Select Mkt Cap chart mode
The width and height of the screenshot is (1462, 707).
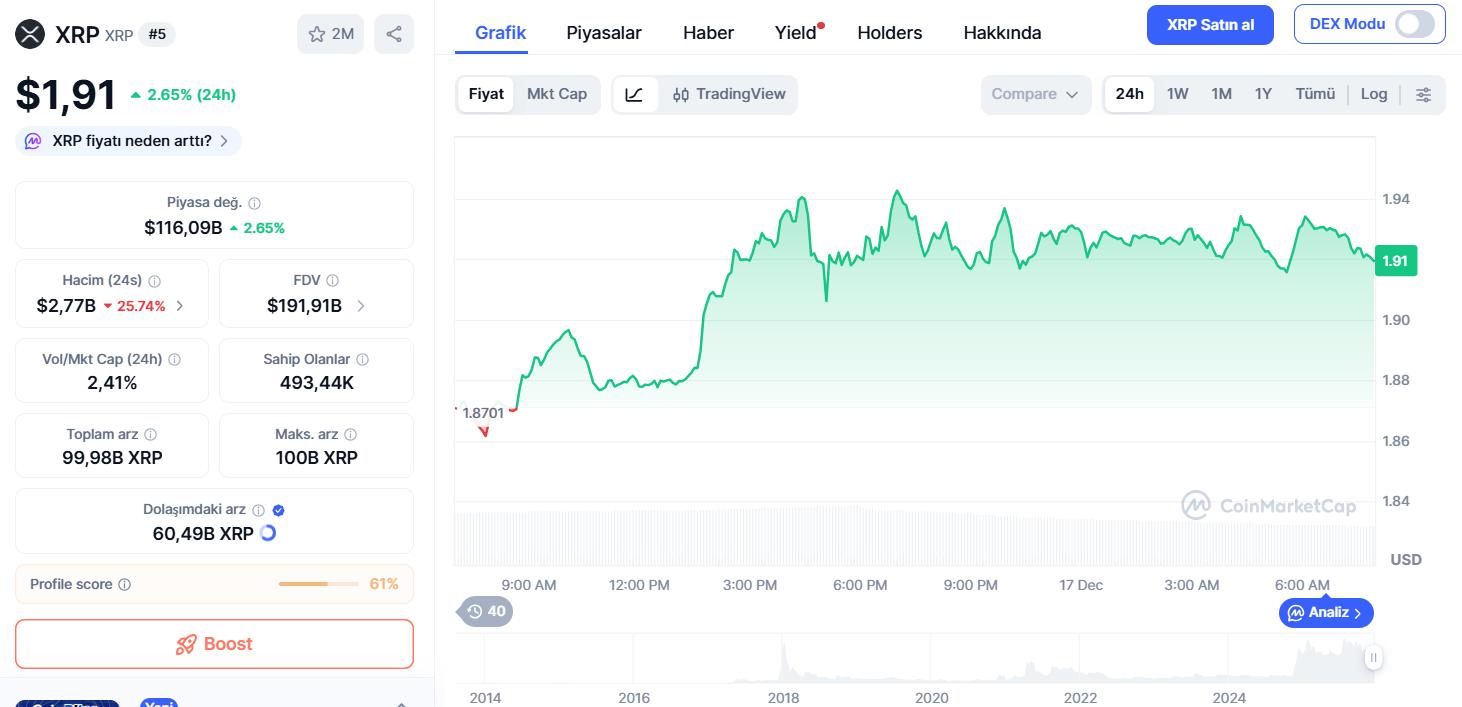point(557,94)
